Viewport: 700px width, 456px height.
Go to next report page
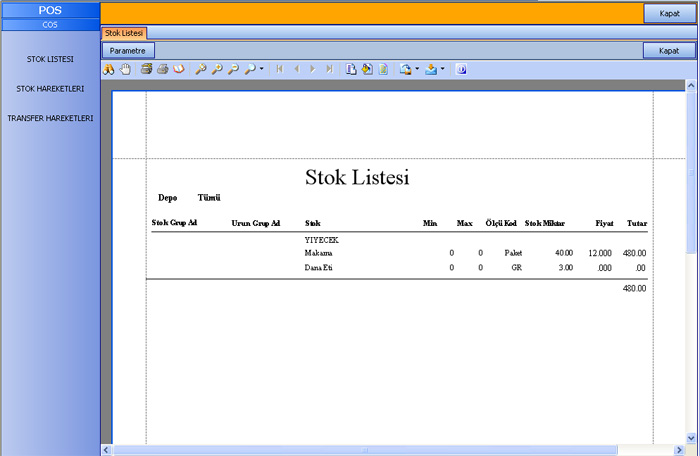point(312,69)
